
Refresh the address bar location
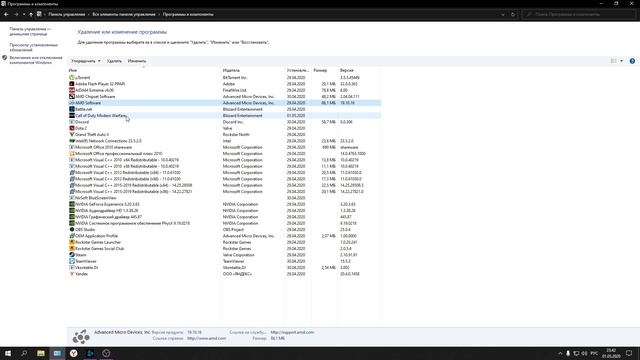(x=513, y=14)
